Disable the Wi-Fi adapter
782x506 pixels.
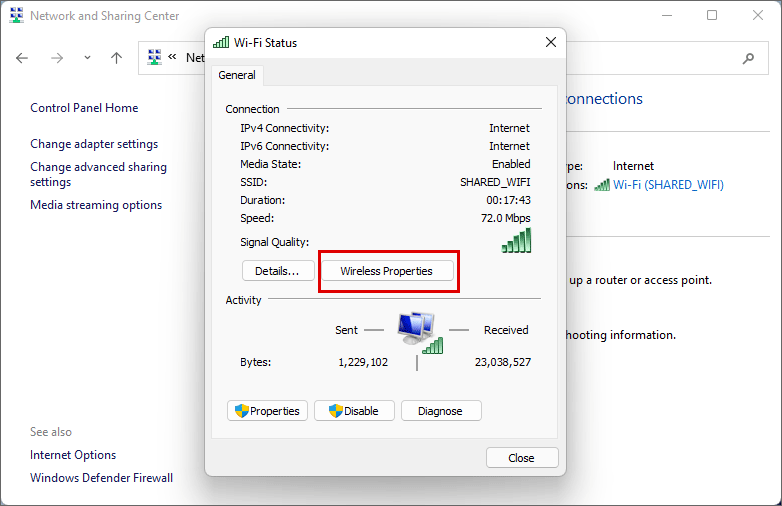point(354,411)
